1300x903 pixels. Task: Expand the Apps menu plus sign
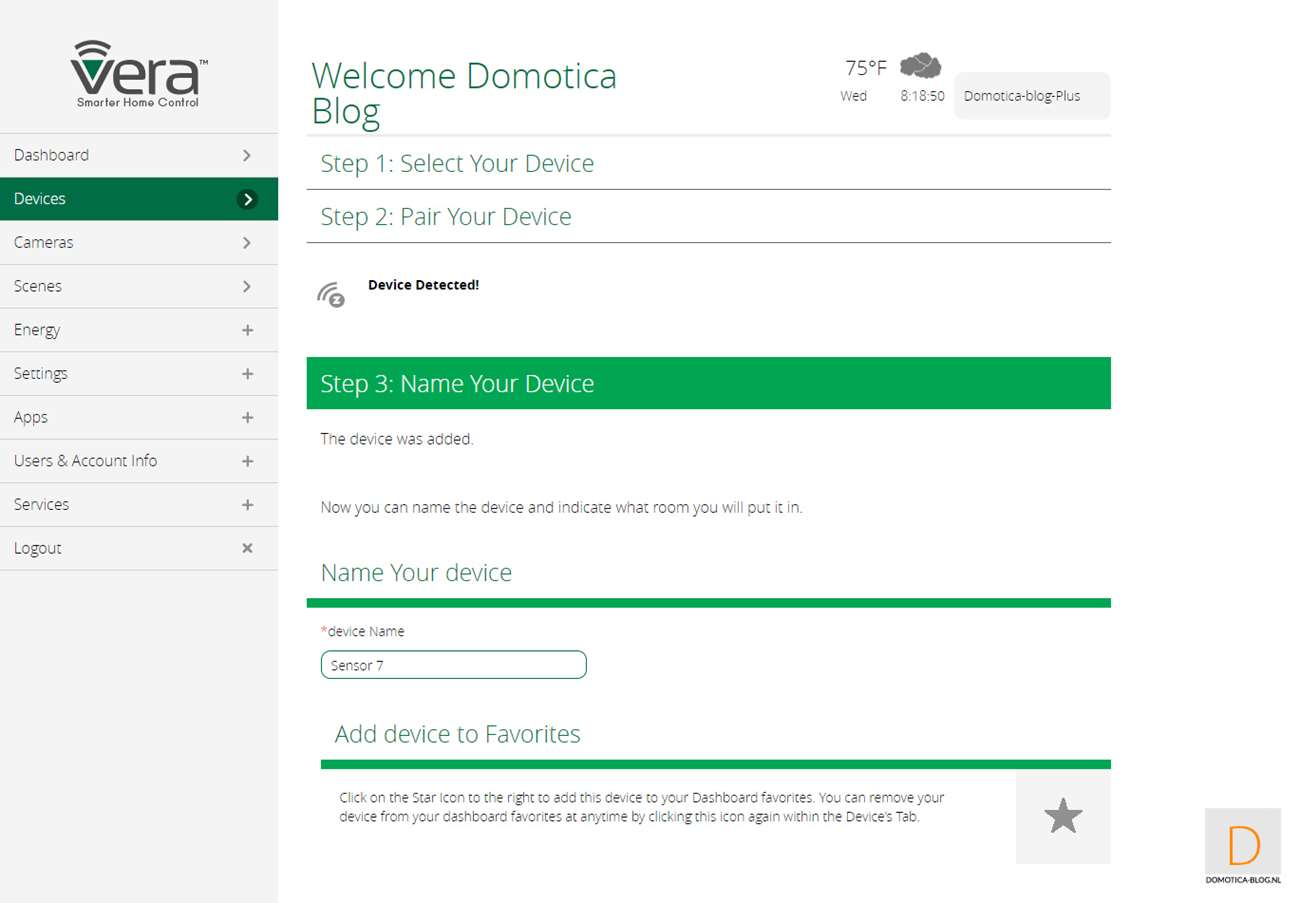247,417
